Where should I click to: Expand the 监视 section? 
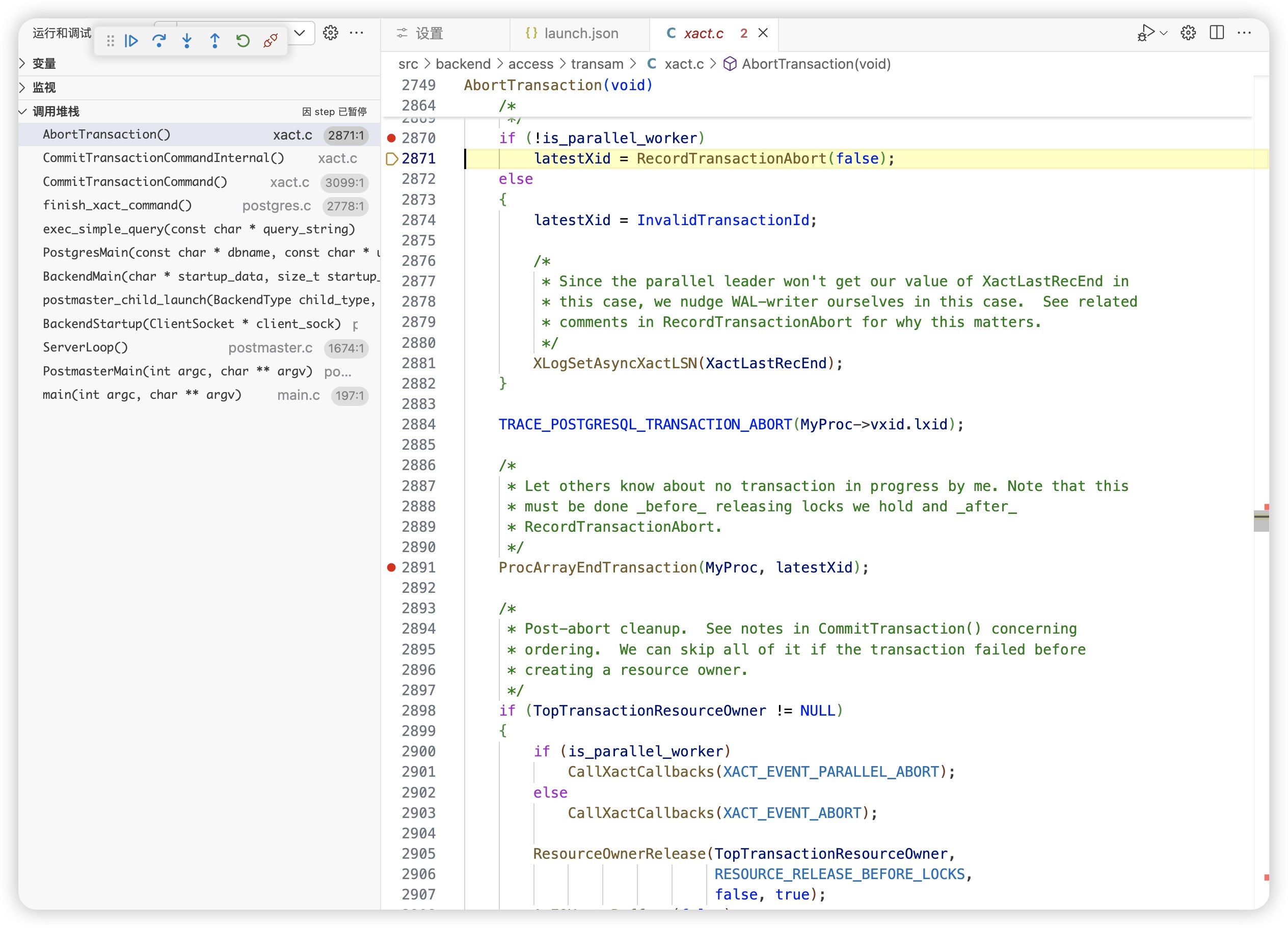[x=44, y=88]
